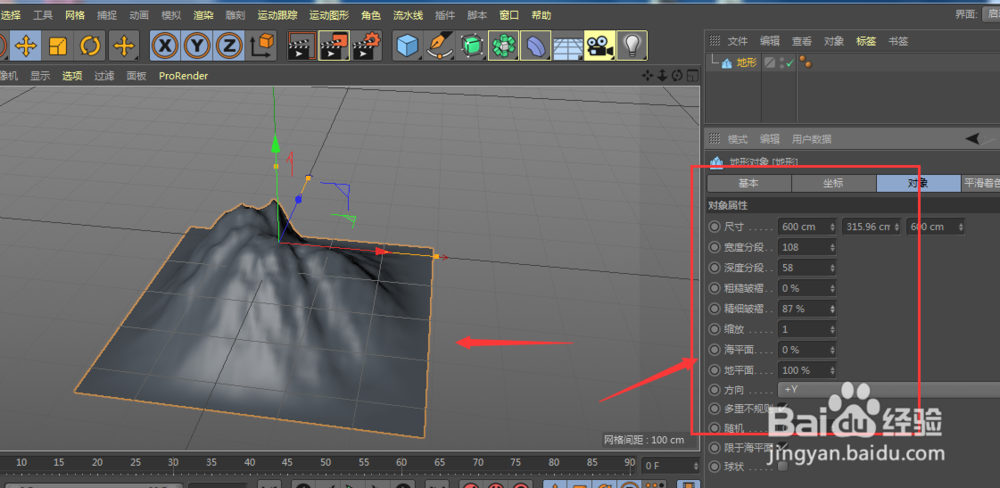Screen dimensions: 1000x488
Task: Open the 运动图形 menu
Action: click(329, 15)
